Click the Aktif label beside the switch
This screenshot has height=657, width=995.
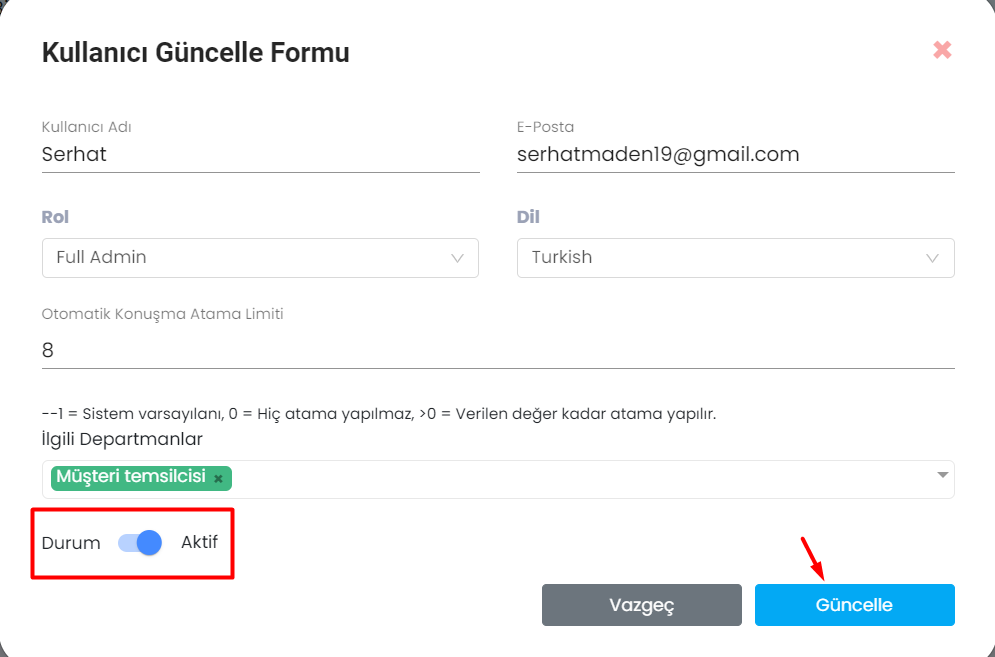coord(199,542)
